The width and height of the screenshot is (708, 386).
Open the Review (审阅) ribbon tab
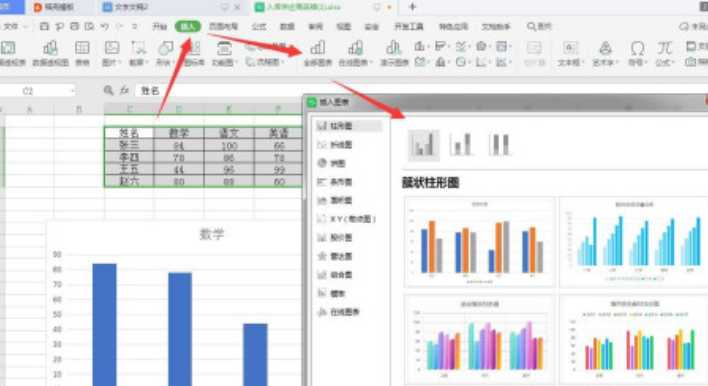tap(315, 27)
